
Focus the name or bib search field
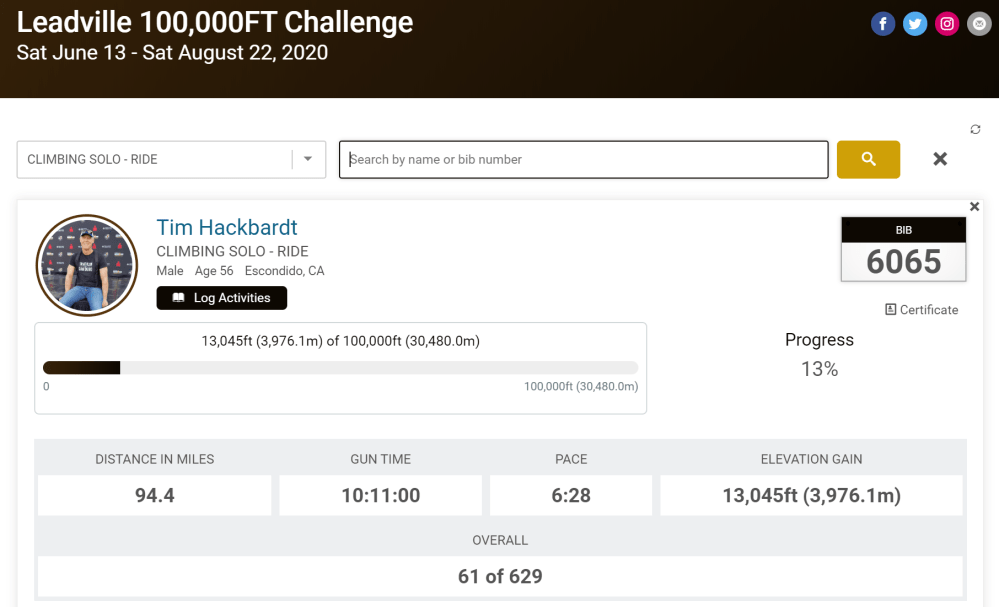click(584, 159)
